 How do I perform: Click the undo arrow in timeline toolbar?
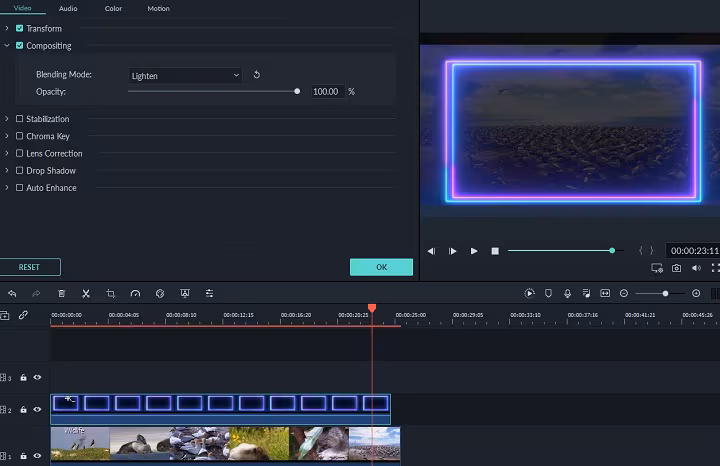pos(12,293)
